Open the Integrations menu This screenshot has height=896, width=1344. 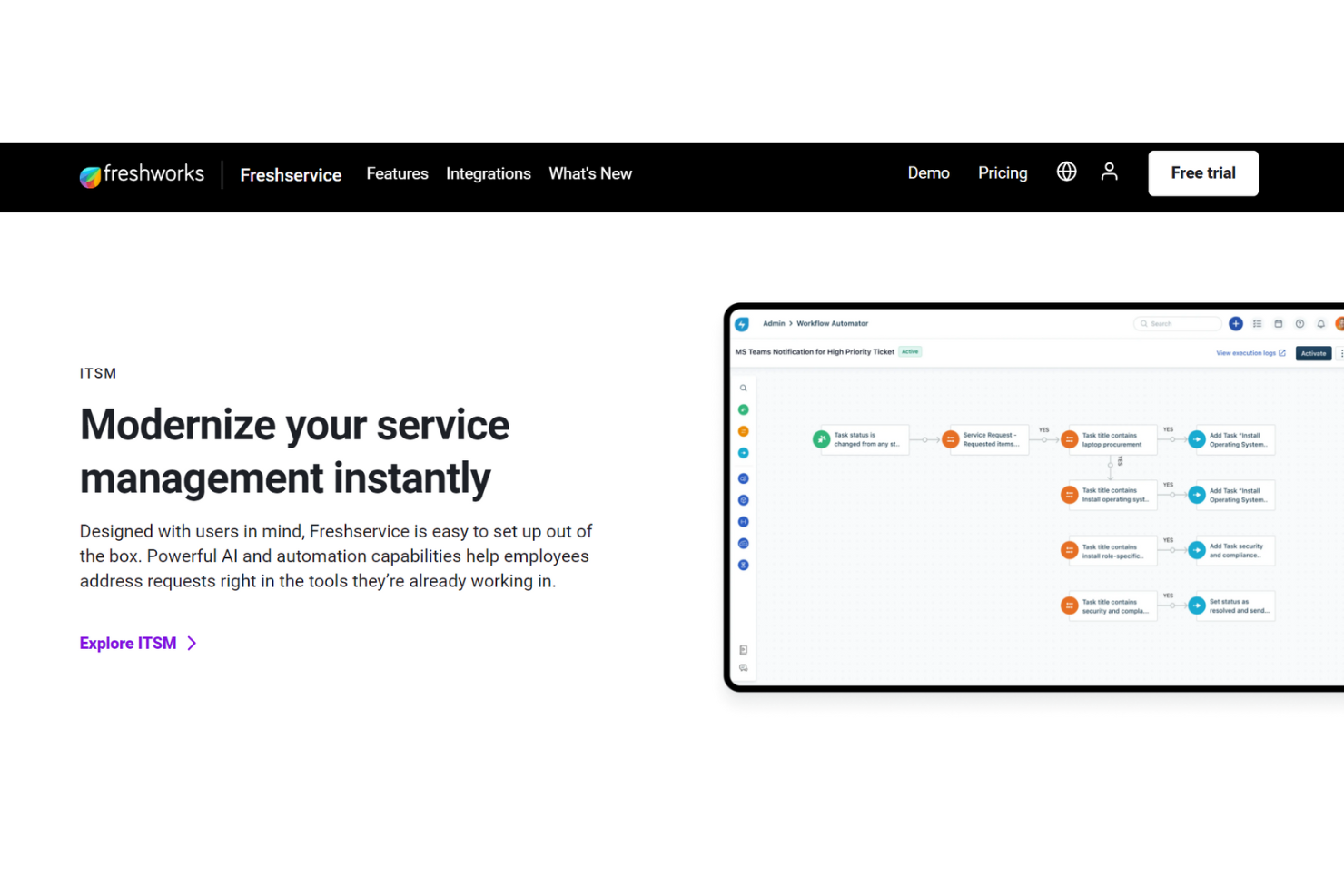pyautogui.click(x=489, y=173)
